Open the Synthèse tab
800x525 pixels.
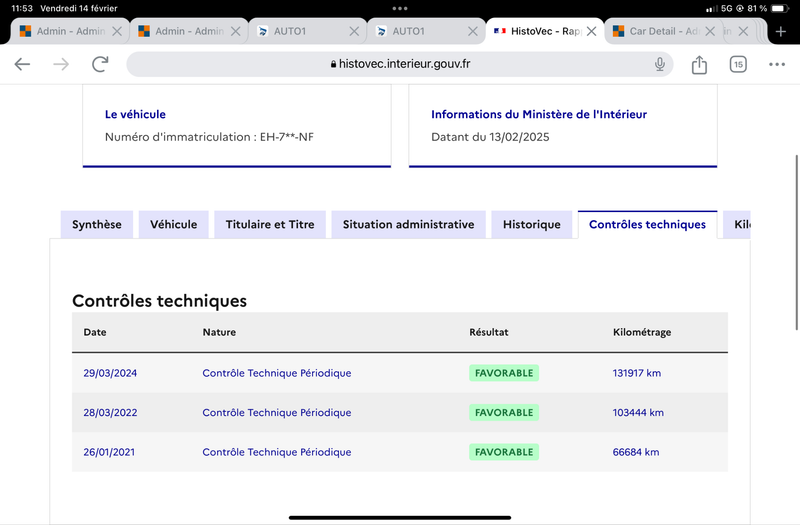point(96,224)
